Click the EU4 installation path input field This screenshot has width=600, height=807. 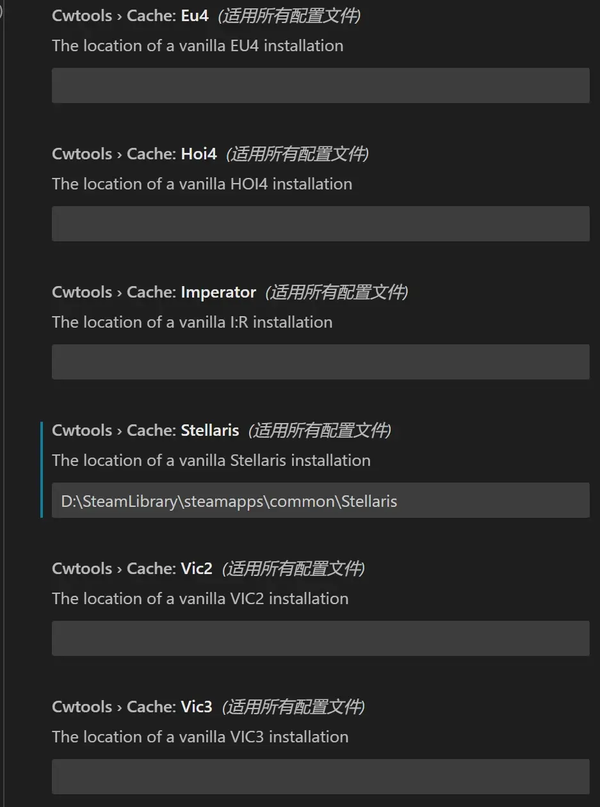click(320, 86)
